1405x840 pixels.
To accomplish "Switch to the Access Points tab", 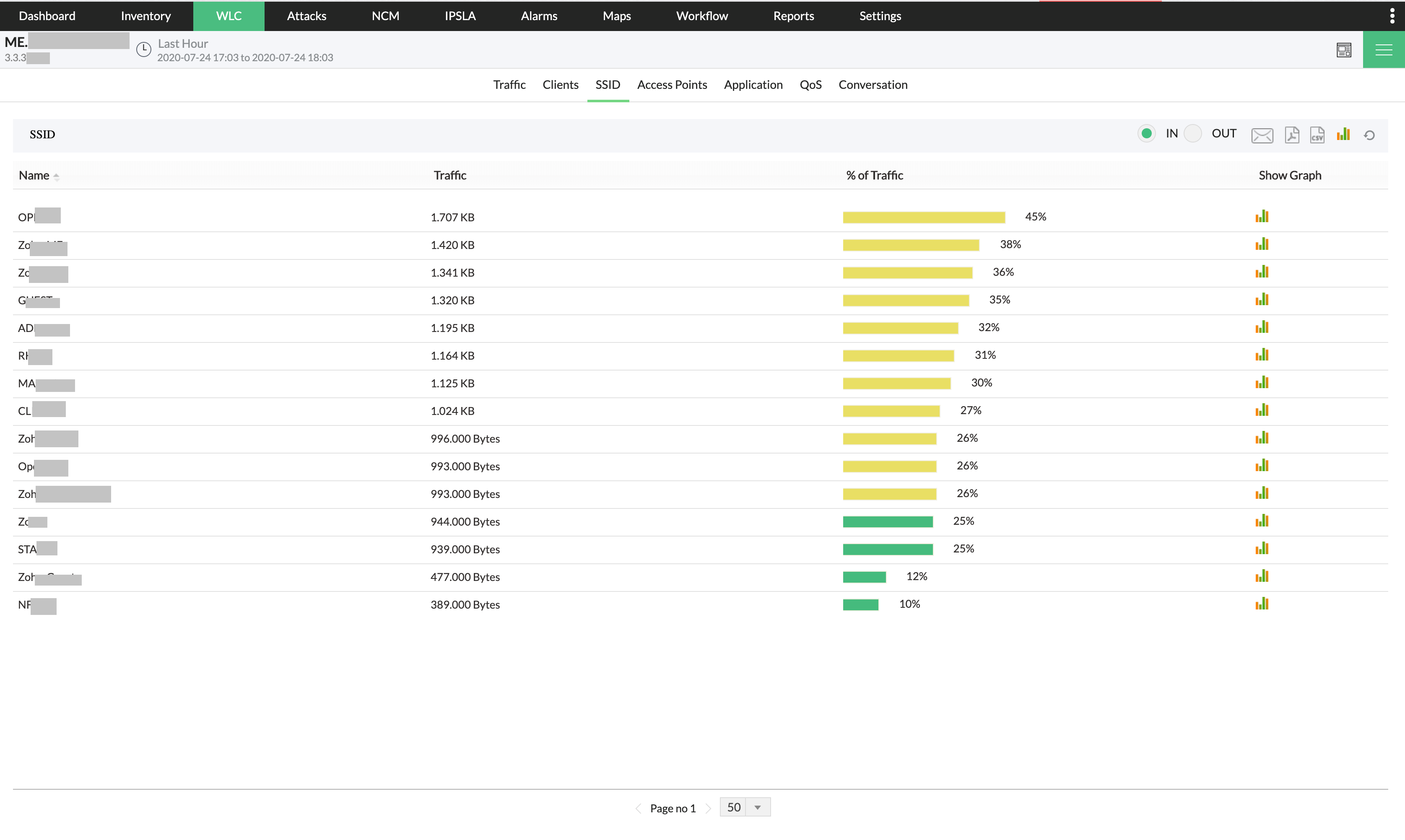I will coord(672,85).
